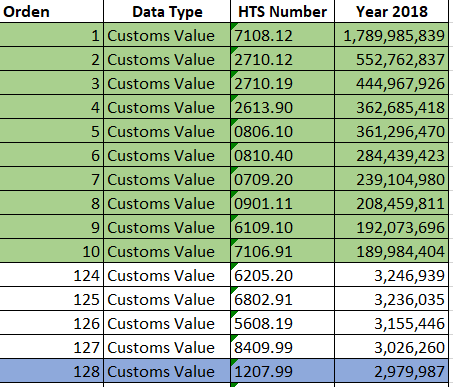Click value 1,789,985,839 cell
Screen dimensions: 453x387
coord(391,35)
